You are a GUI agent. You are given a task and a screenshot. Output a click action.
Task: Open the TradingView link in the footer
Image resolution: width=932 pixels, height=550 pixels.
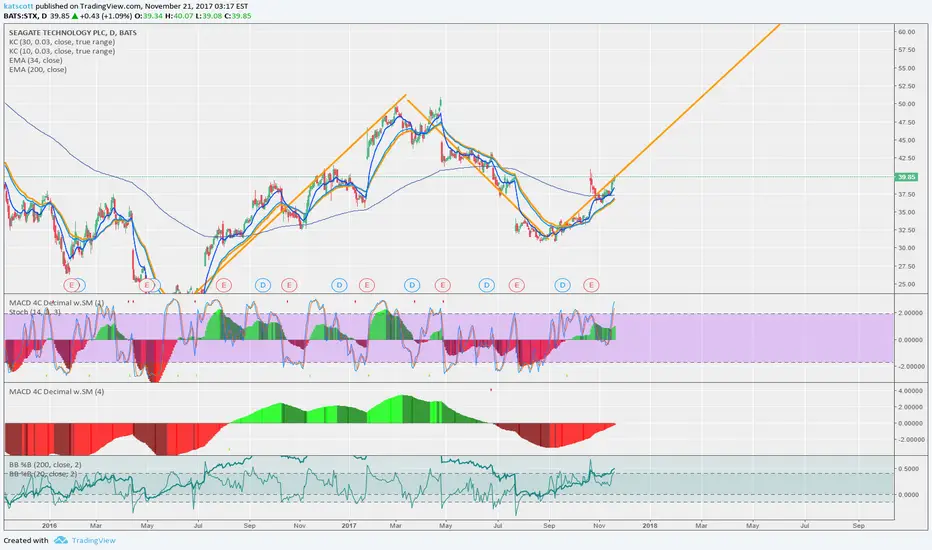(x=93, y=540)
